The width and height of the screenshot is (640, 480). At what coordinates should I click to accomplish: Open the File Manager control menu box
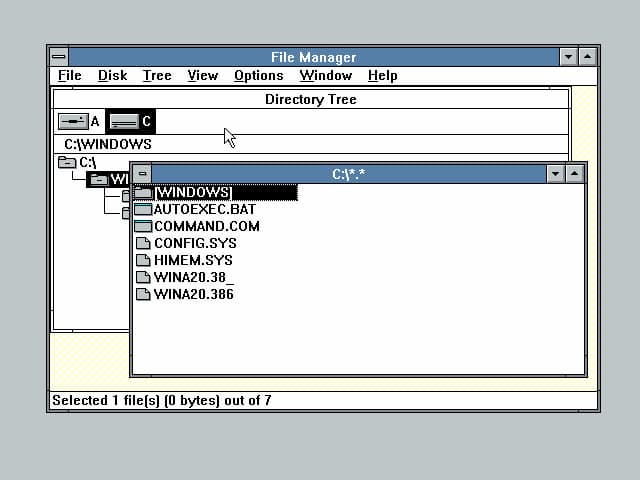click(59, 57)
